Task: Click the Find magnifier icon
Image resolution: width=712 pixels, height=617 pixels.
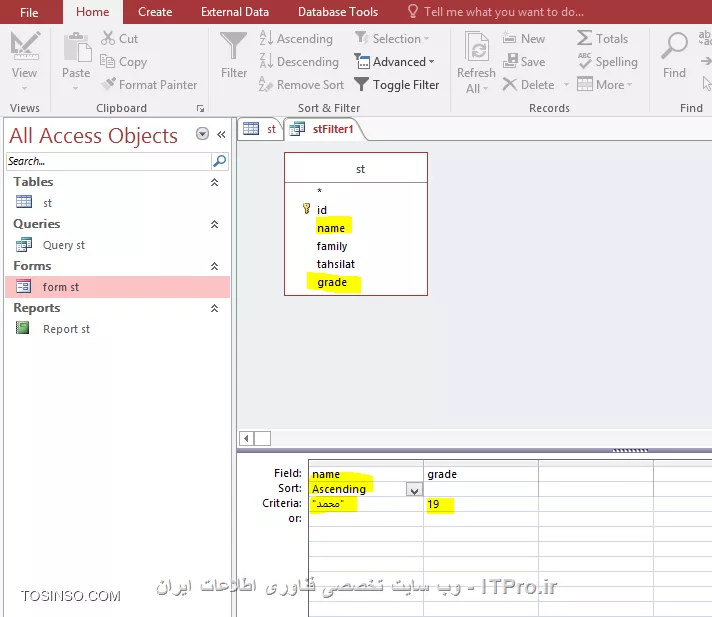Action: click(674, 46)
